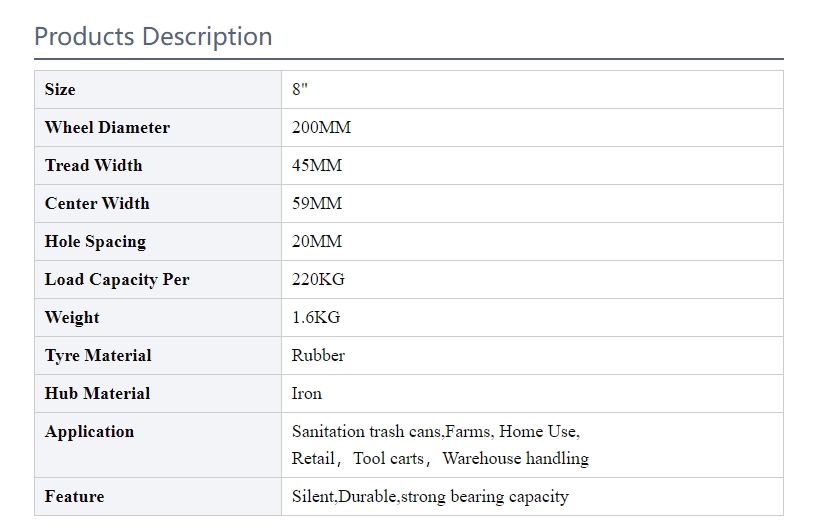This screenshot has width=835, height=529.
Task: Select the Load Capacity Per label
Action: 117,280
